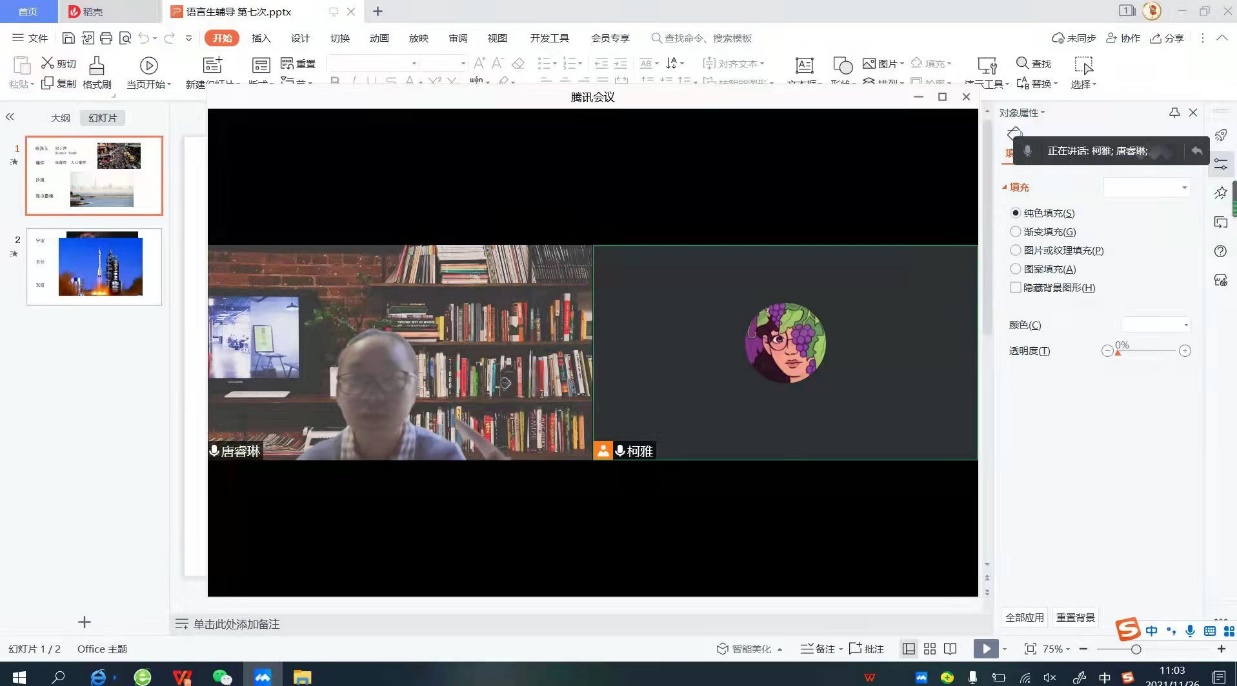Enable hide background graphics (隐藏背景图形) checkbox
The height and width of the screenshot is (686, 1237).
point(1016,288)
